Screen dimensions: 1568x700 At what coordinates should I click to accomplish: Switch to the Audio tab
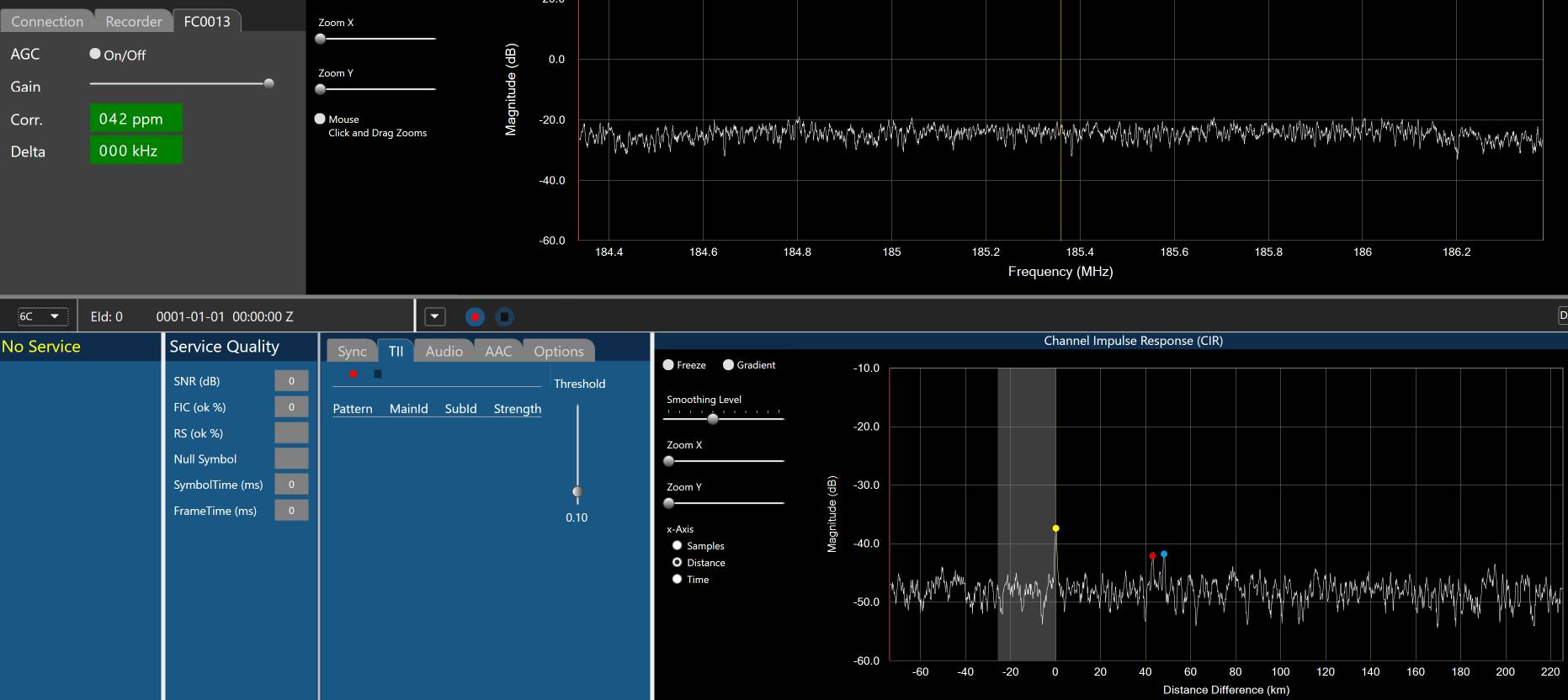(444, 352)
